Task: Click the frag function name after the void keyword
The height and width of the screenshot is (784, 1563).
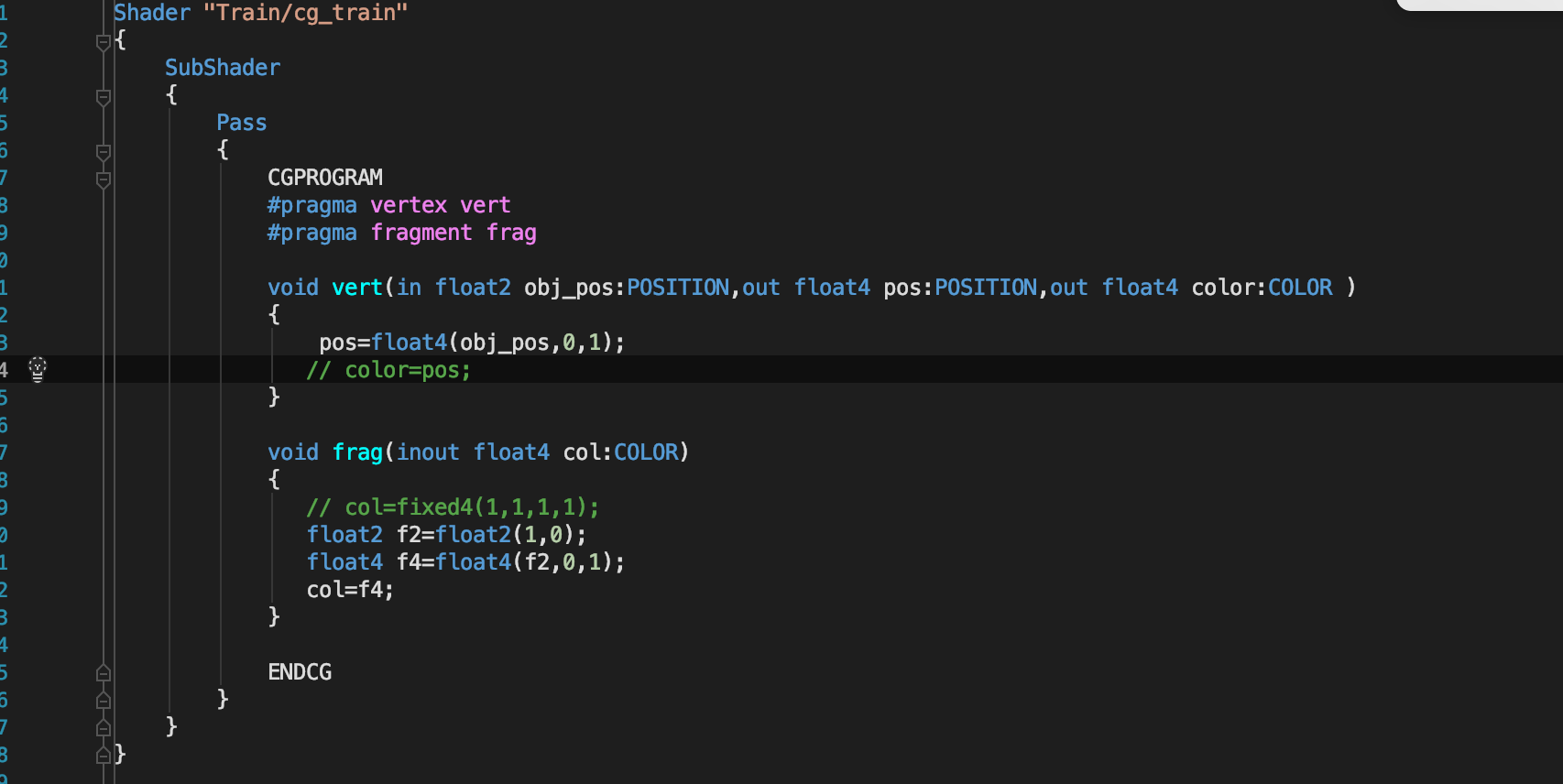Action: click(357, 452)
